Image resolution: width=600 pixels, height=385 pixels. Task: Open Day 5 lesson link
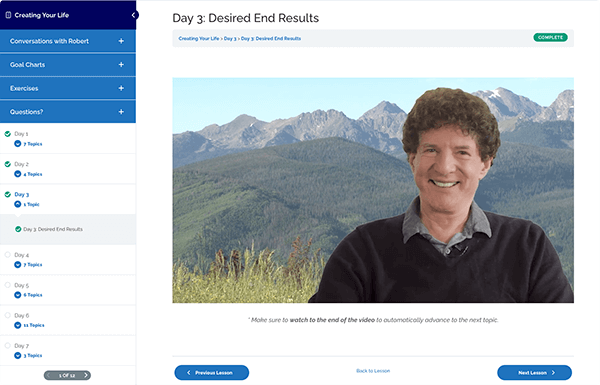pos(21,285)
